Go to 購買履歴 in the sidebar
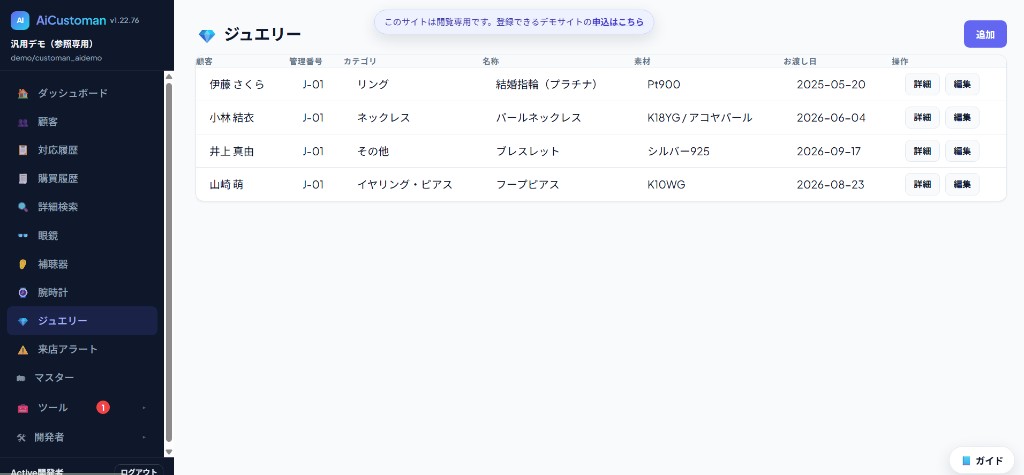Screen dimensions: 1024x475 (82, 178)
